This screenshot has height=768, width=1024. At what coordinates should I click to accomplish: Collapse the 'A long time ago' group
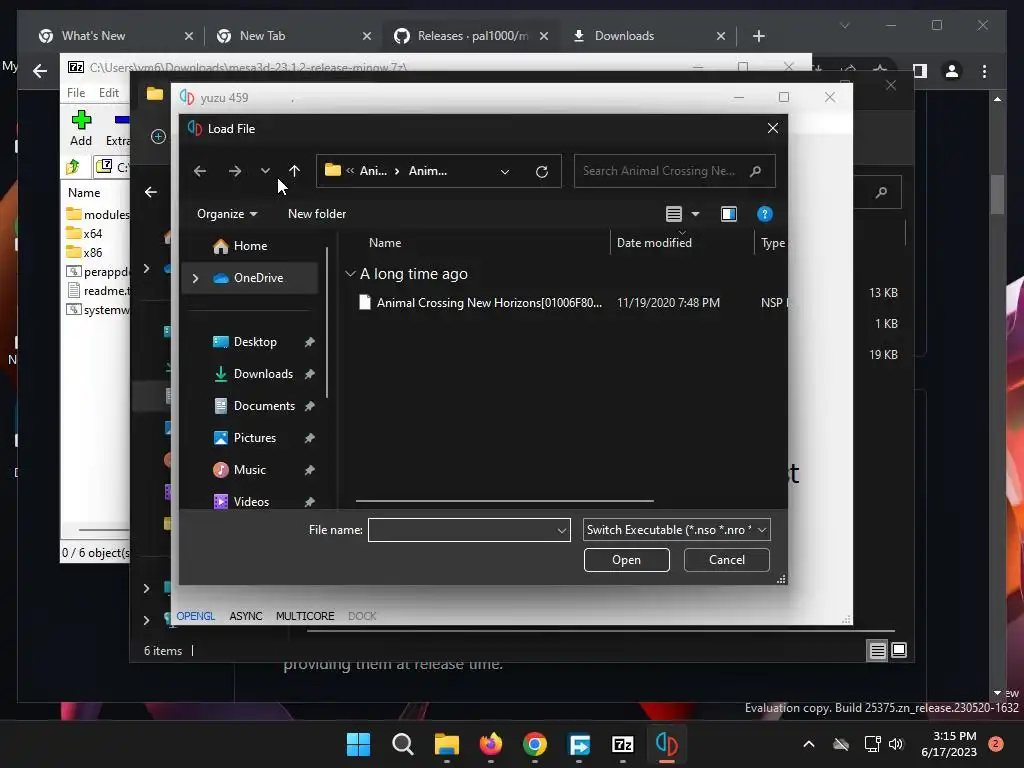pos(351,274)
